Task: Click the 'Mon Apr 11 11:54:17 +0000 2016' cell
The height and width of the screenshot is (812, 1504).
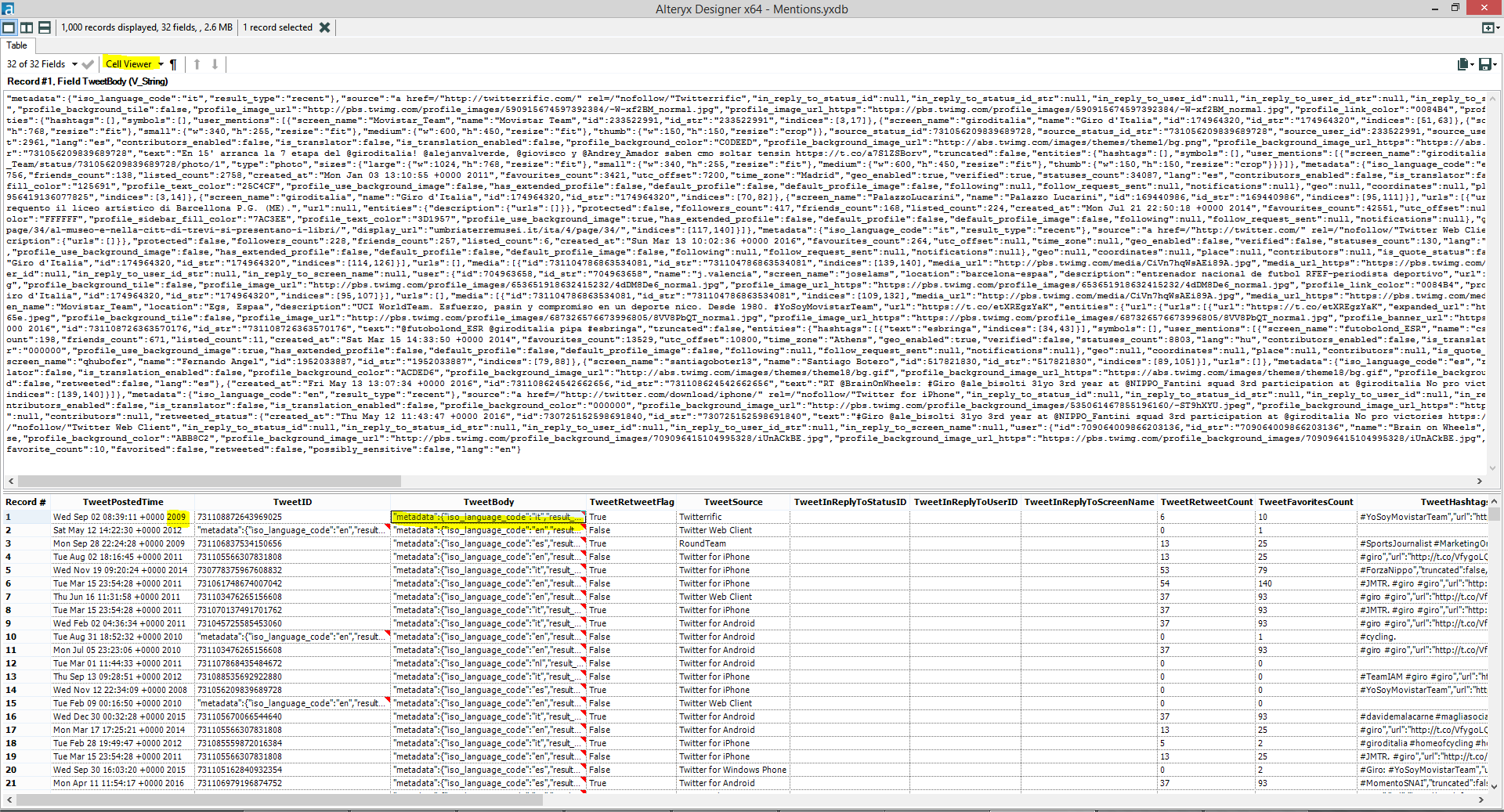Action: tap(123, 783)
